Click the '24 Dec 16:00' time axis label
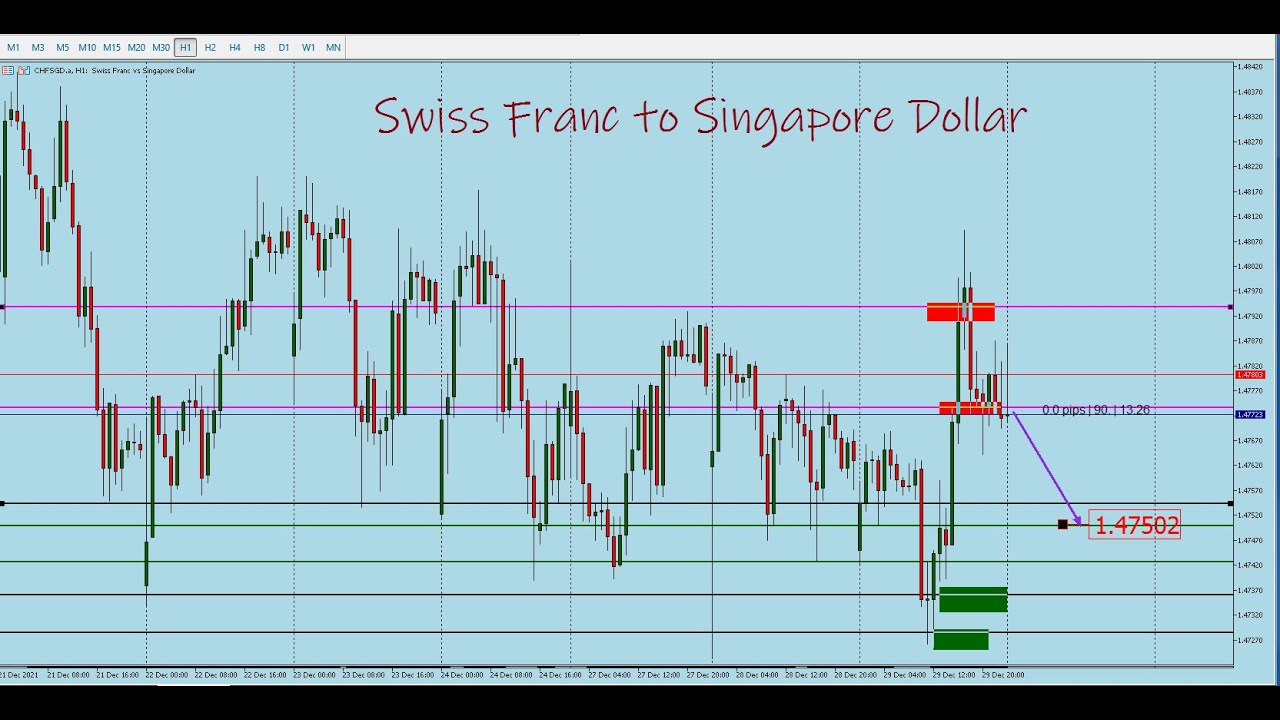Screen dimensions: 1280x720 click(x=559, y=675)
